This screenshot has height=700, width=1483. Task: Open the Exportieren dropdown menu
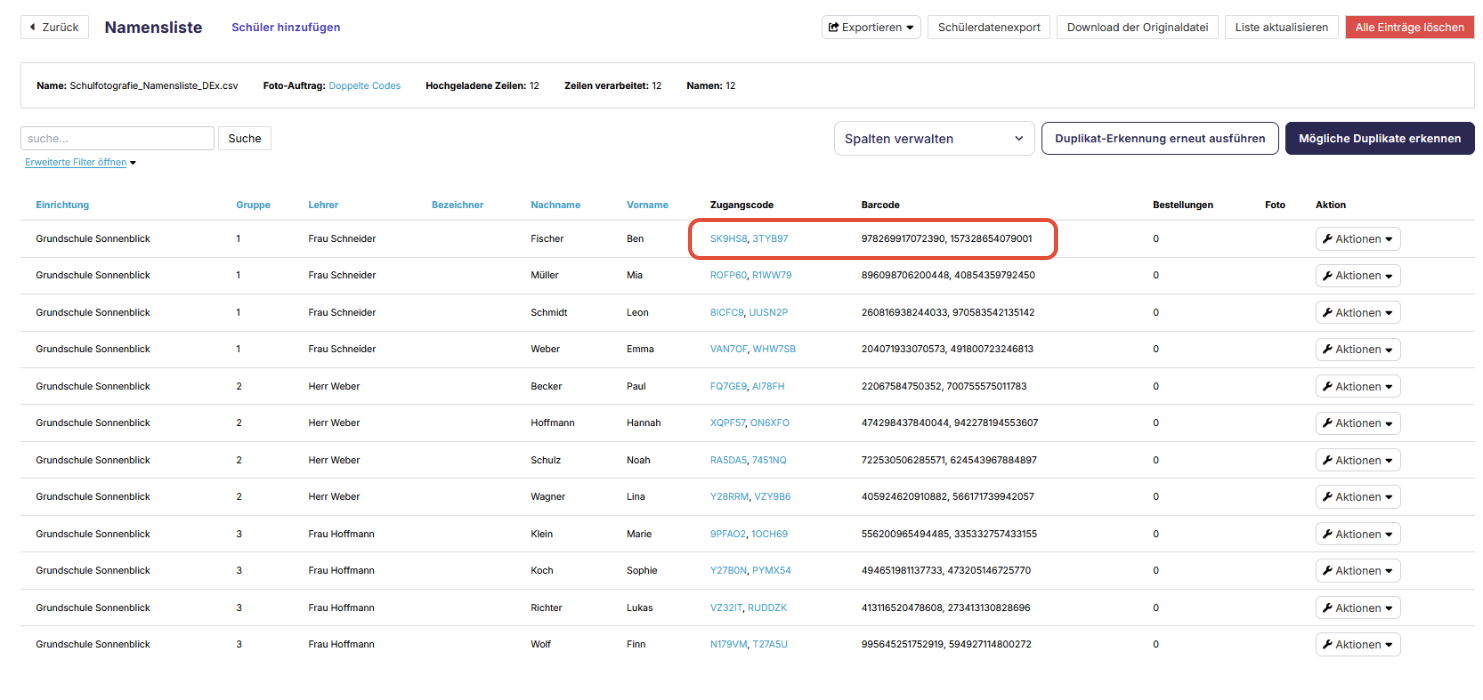(x=871, y=27)
